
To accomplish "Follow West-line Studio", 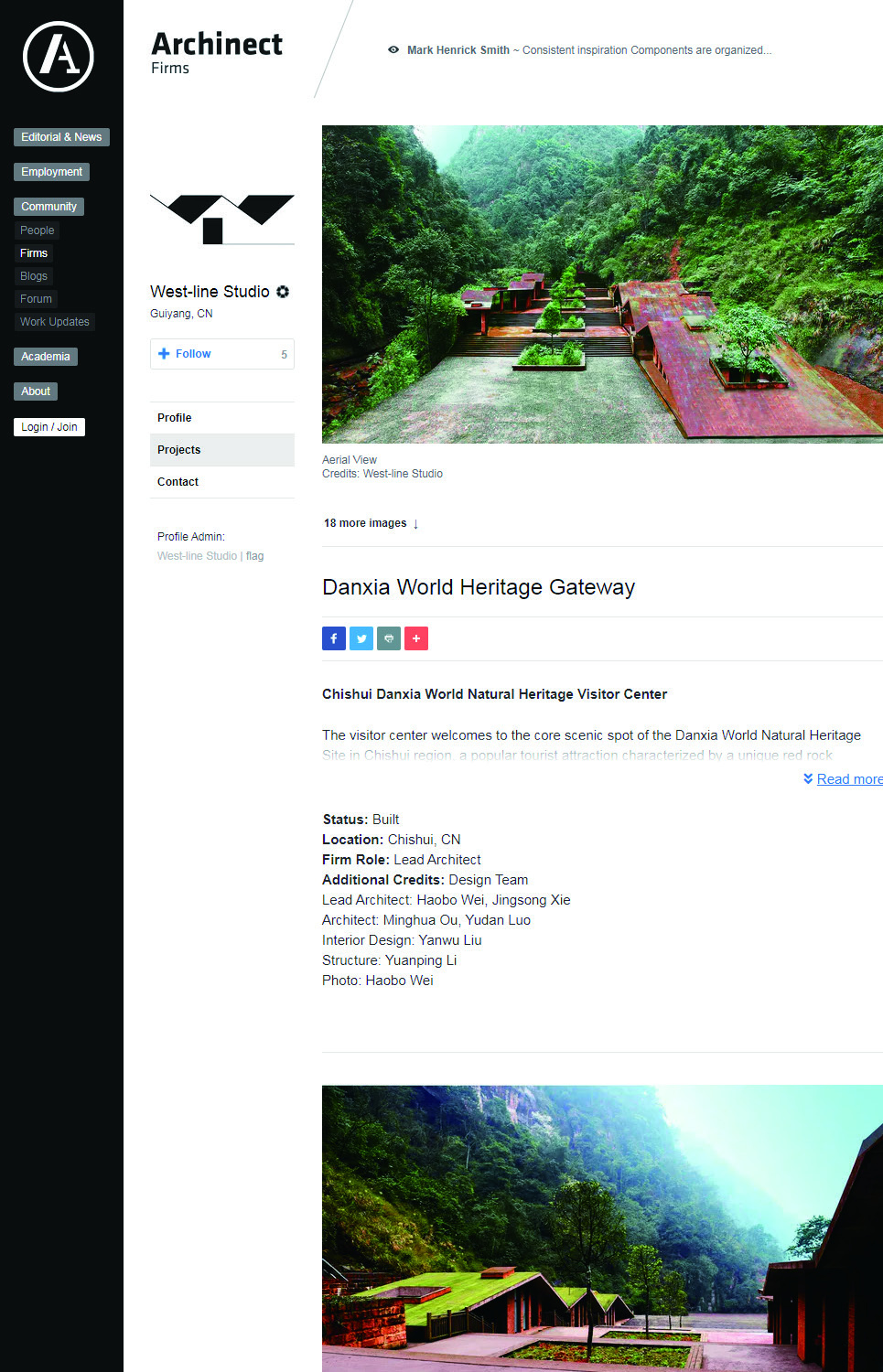I will coord(222,354).
